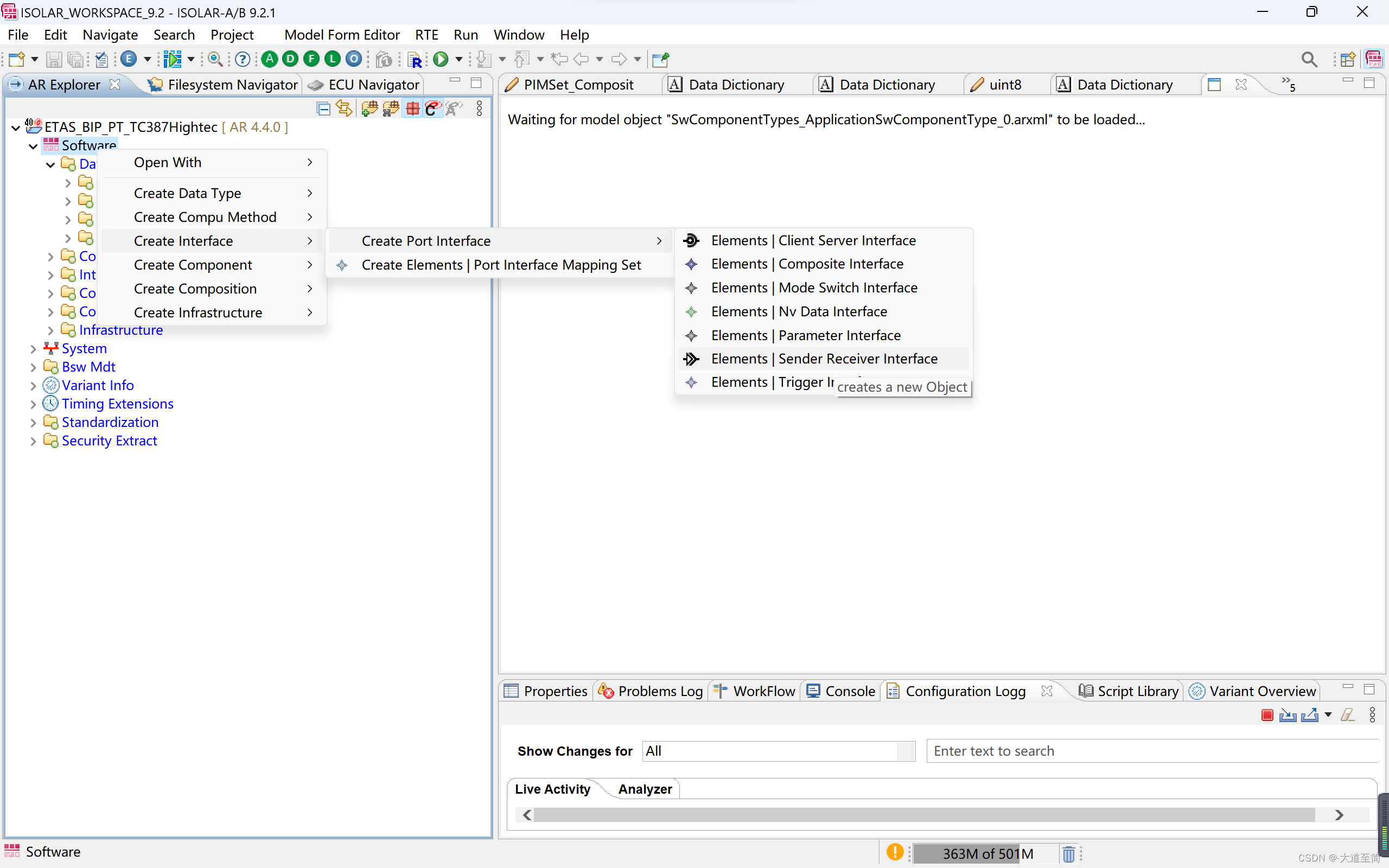The width and height of the screenshot is (1389, 868).
Task: Expand the Timing Extensions node
Action: pyautogui.click(x=33, y=404)
